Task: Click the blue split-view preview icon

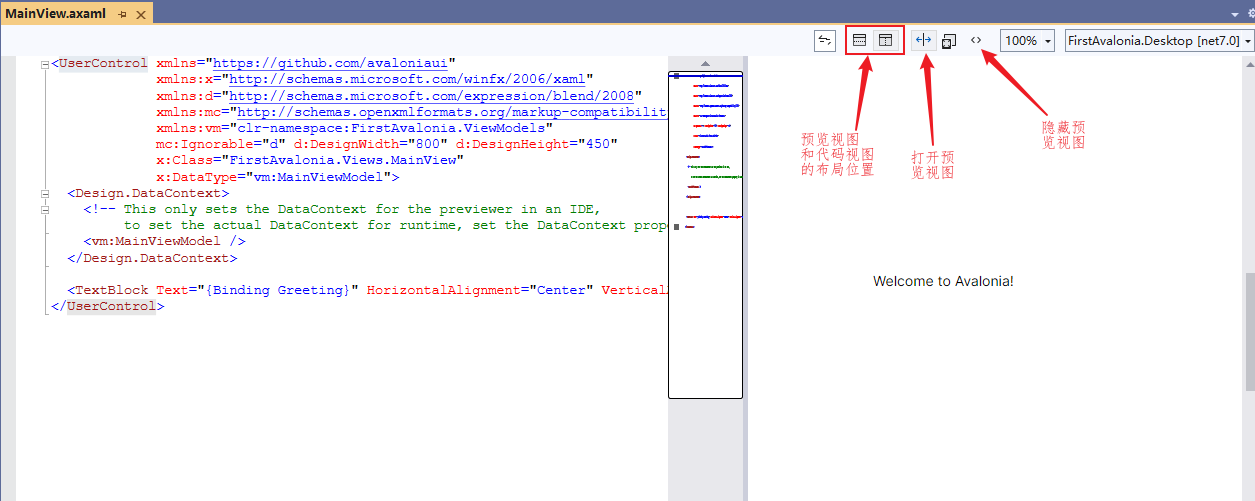Action: tap(924, 41)
